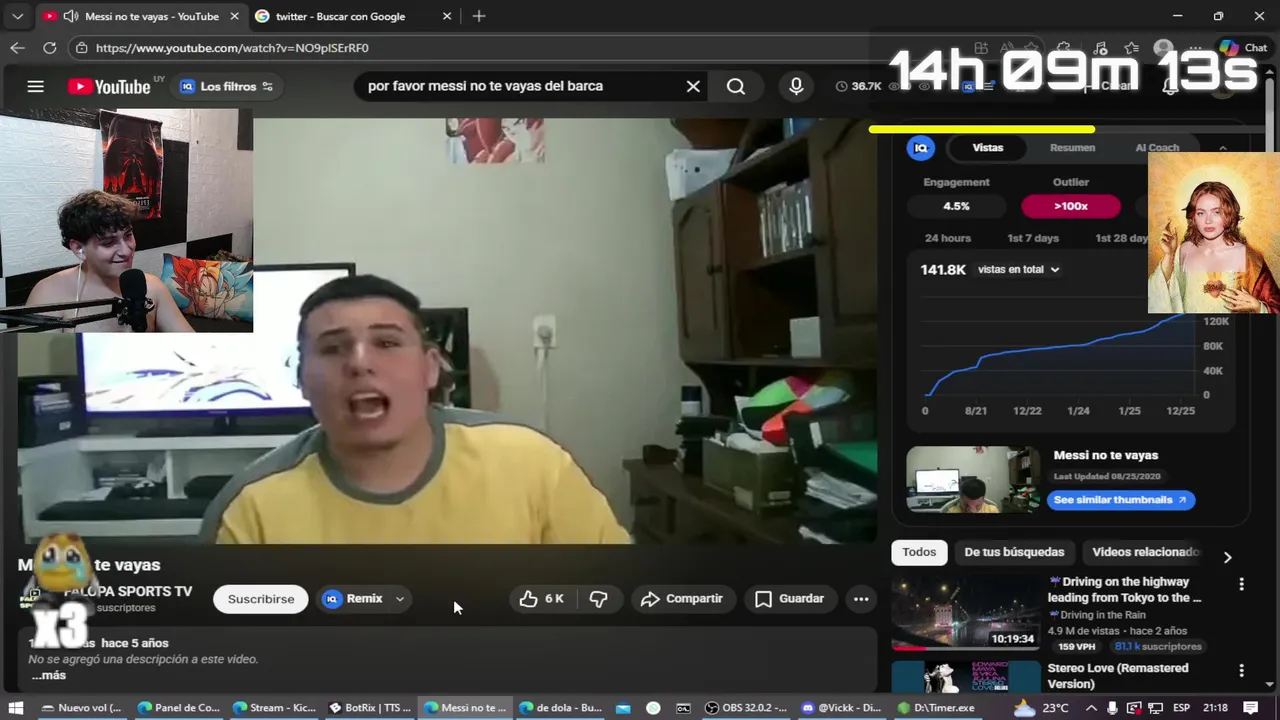Image resolution: width=1280 pixels, height=720 pixels.
Task: Select the Resumen tab in vidIQ
Action: [x=1072, y=148]
